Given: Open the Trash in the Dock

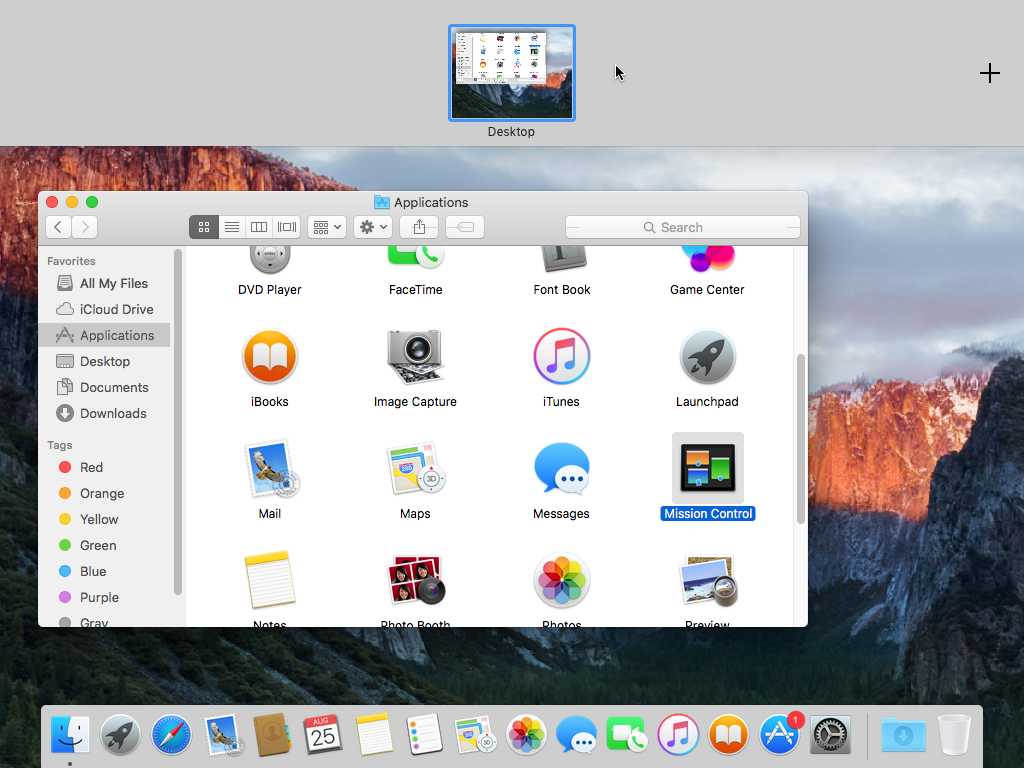Looking at the screenshot, I should [954, 734].
